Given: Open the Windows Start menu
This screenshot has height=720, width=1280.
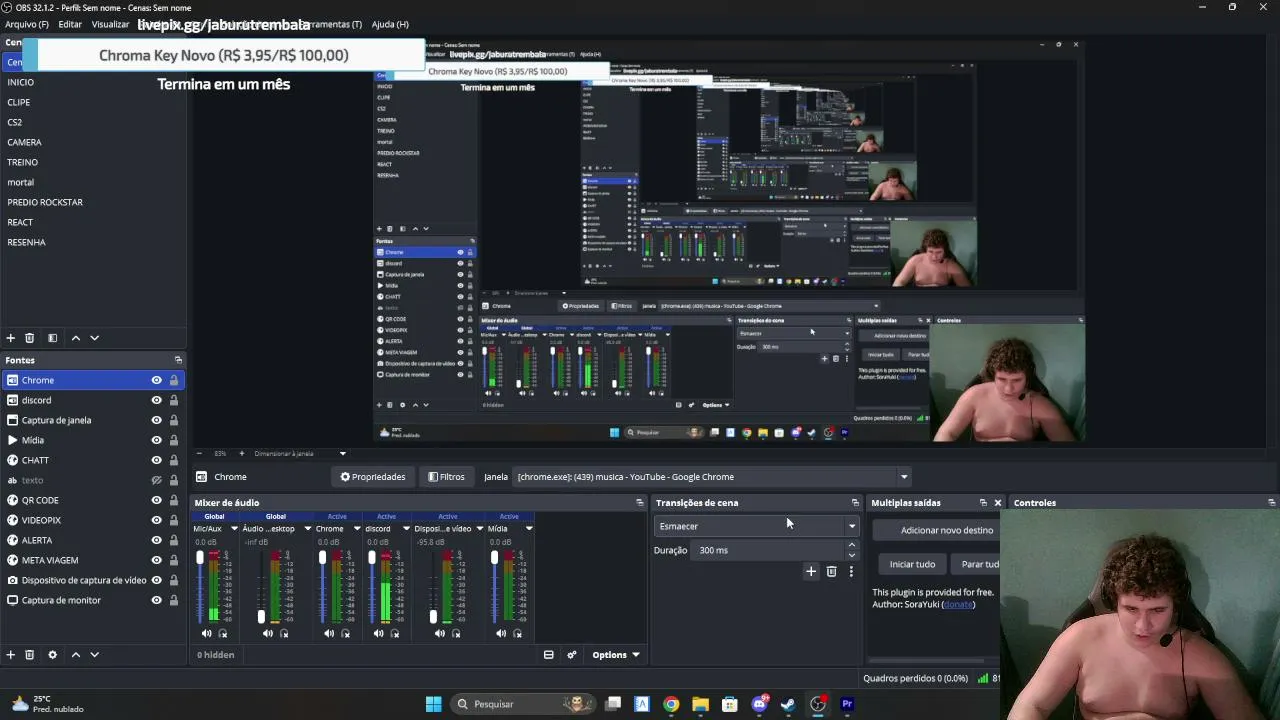Looking at the screenshot, I should pyautogui.click(x=433, y=704).
